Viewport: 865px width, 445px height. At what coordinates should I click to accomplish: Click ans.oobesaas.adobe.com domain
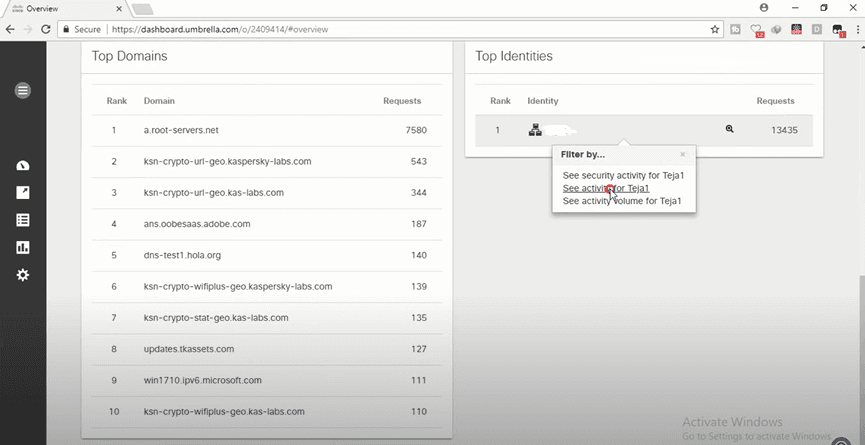click(x=197, y=224)
